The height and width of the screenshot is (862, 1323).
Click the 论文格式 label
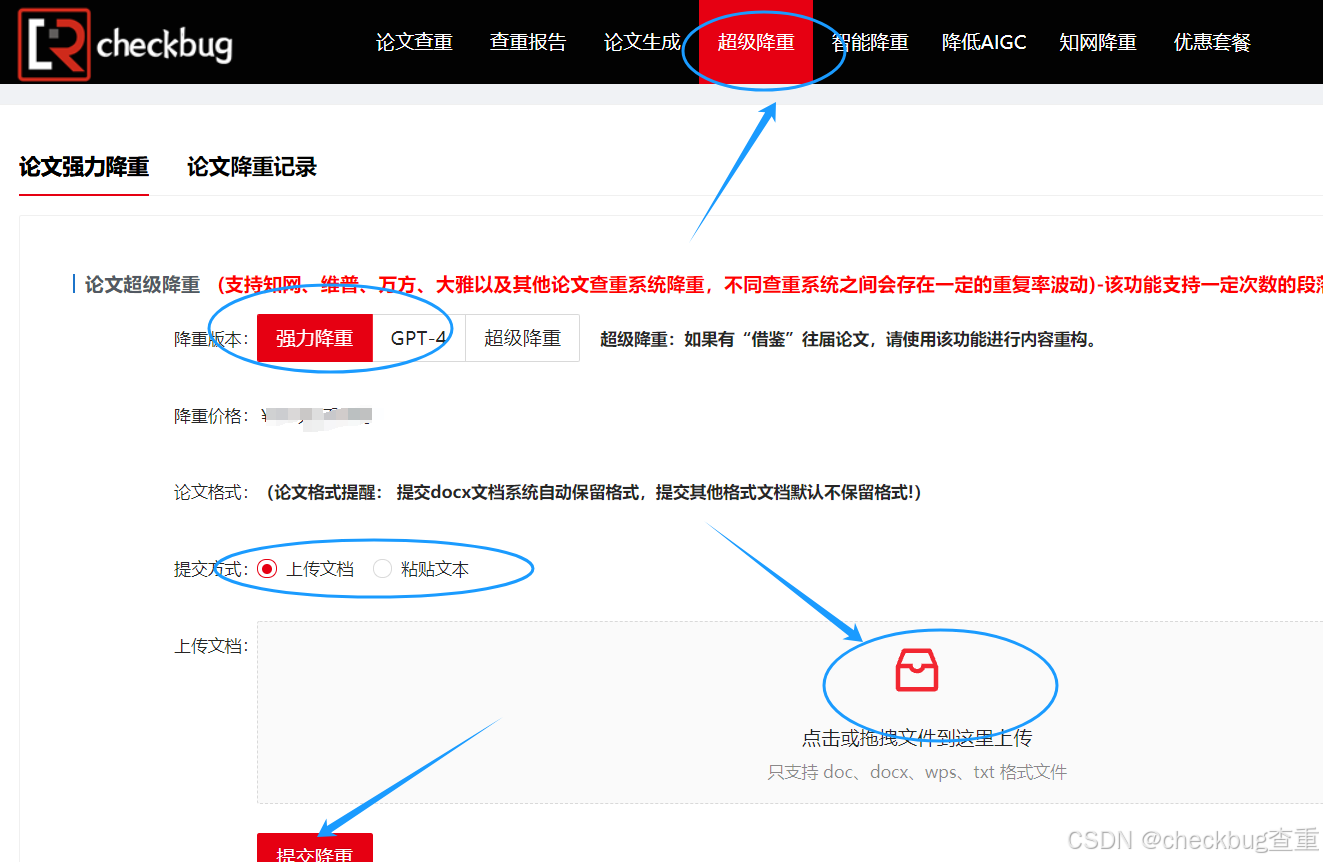[211, 492]
